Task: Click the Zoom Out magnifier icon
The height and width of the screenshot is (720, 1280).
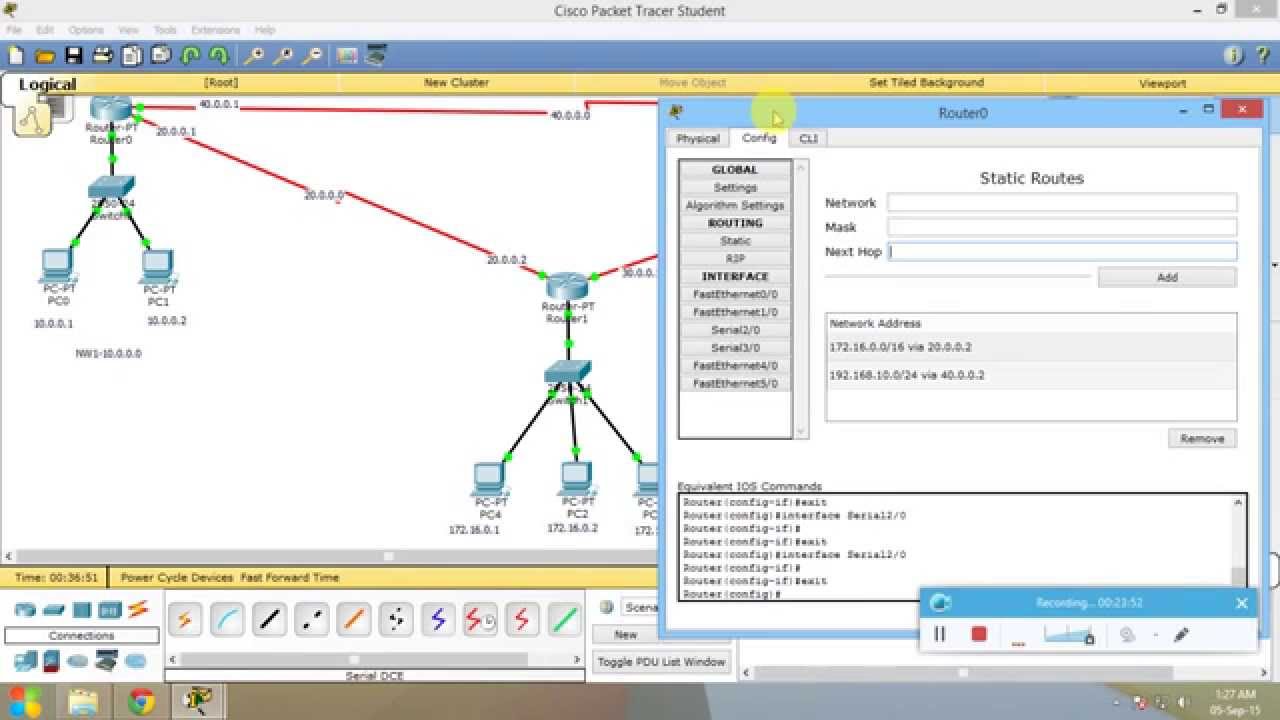Action: click(x=313, y=55)
